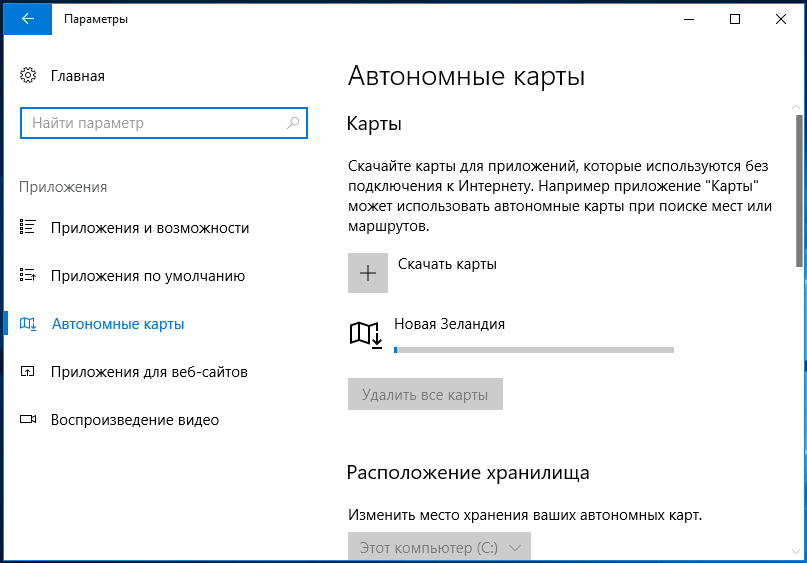Click the Новая Зеландия map name
Screen dimensions: 807x563
(449, 324)
